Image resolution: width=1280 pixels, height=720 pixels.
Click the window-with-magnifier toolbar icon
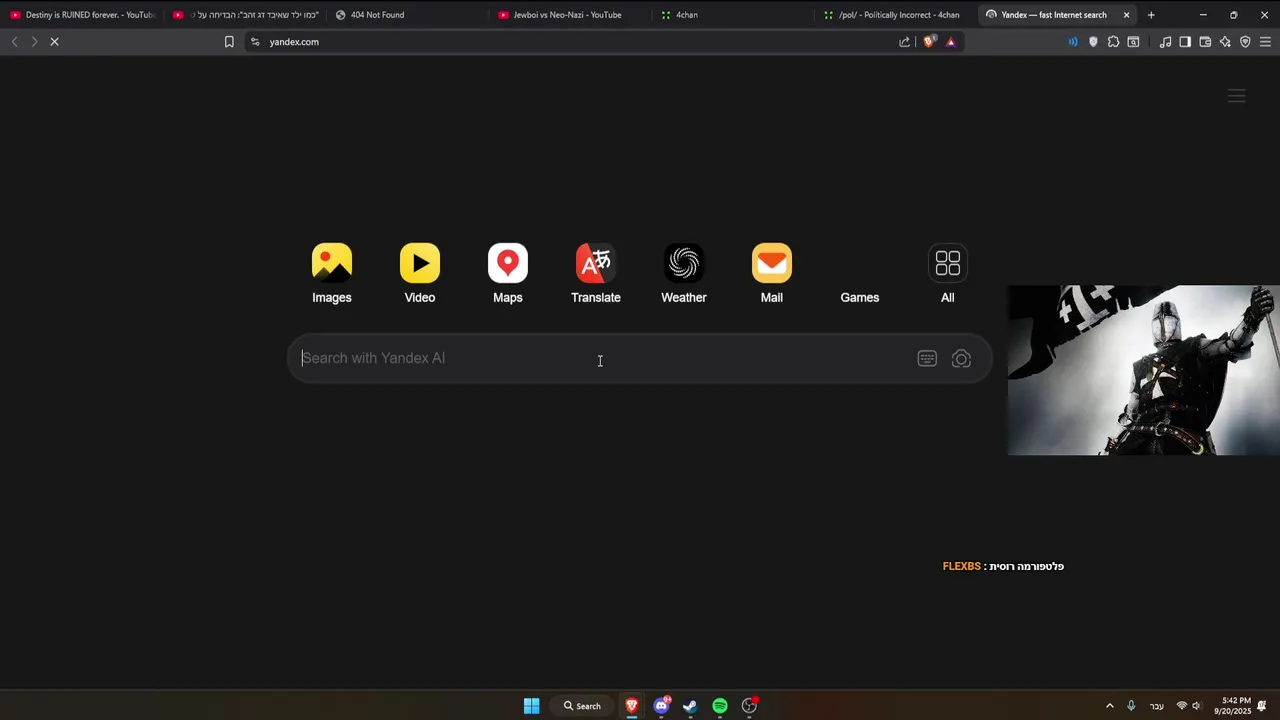(x=1133, y=42)
